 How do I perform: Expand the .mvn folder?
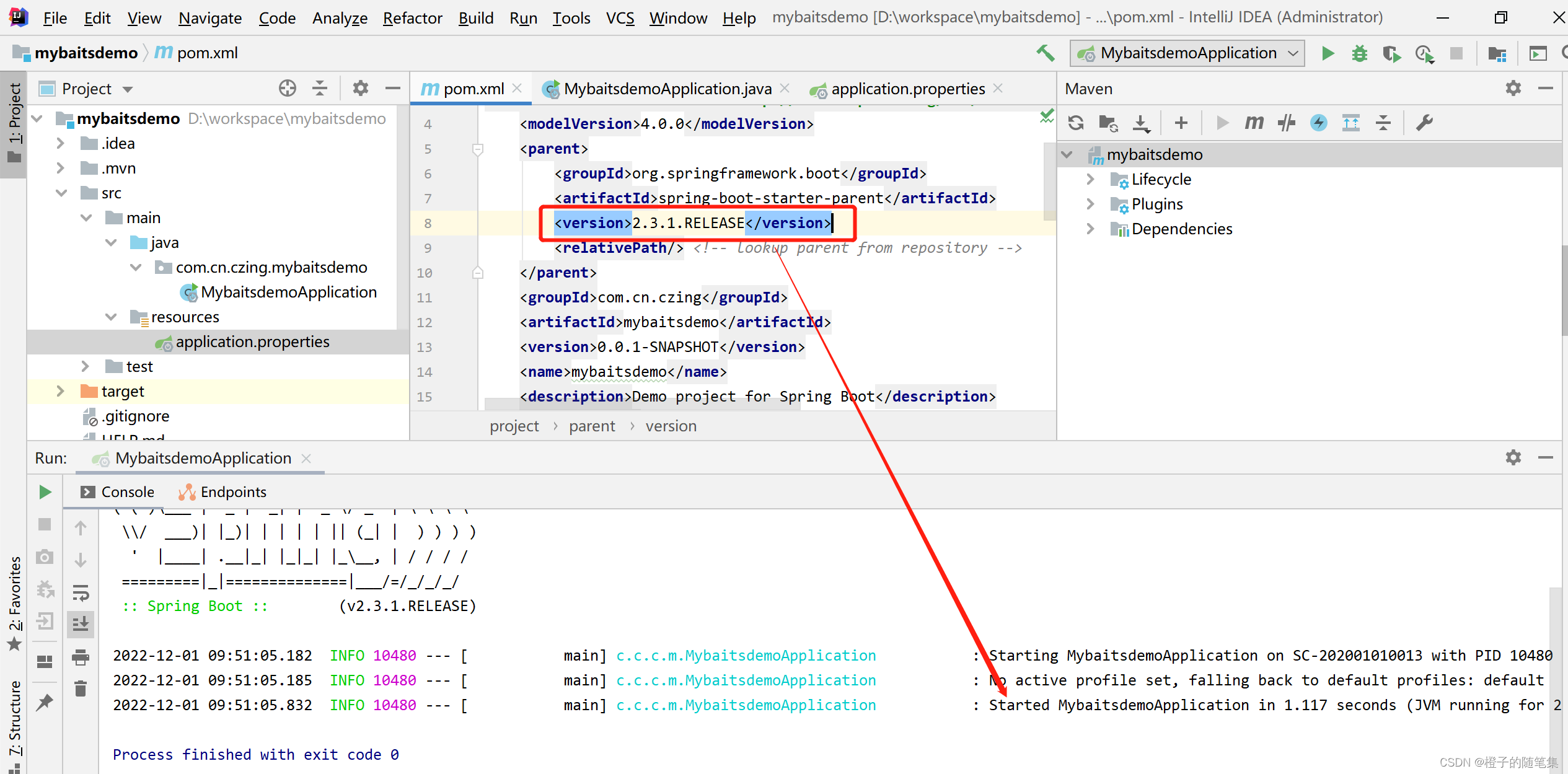(x=61, y=169)
